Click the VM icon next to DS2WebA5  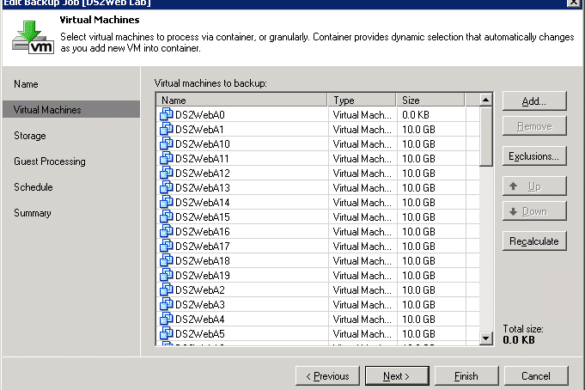tap(166, 333)
